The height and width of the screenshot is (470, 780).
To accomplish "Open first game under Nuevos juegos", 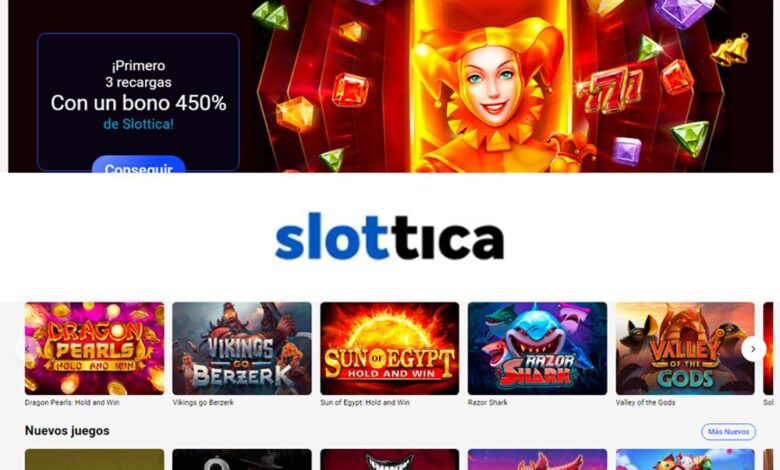I will click(95, 460).
